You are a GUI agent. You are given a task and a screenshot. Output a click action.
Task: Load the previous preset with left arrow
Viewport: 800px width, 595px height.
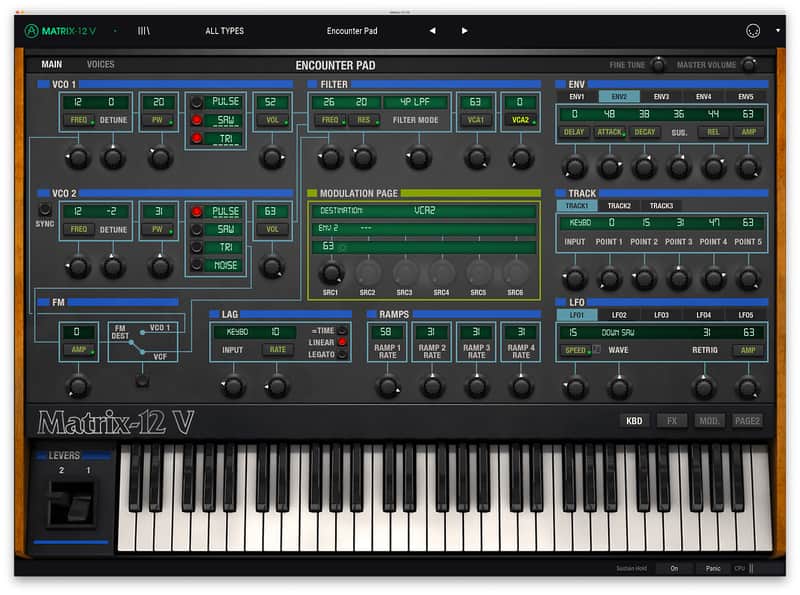tap(433, 31)
